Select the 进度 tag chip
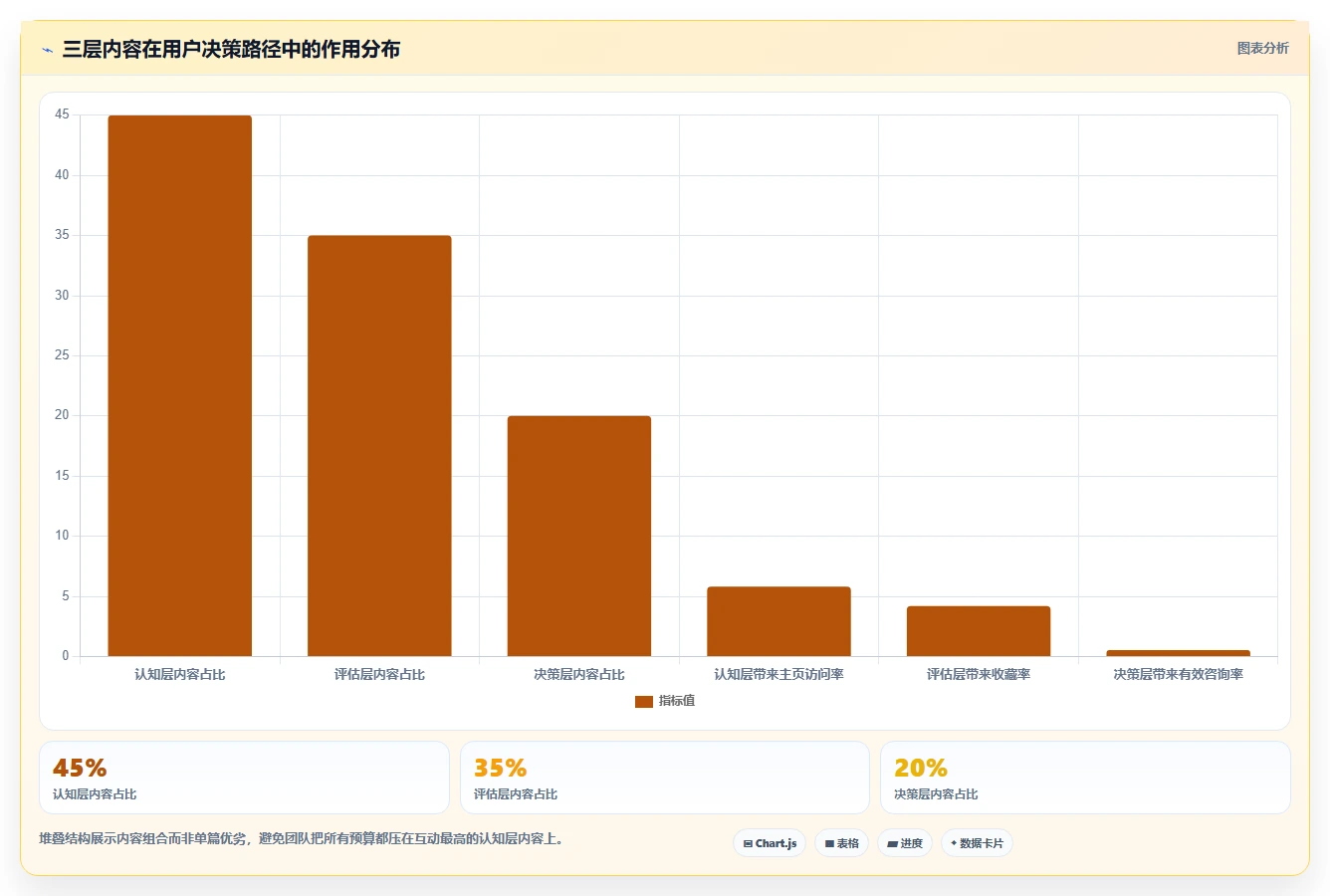The image size is (1330, 896). tap(905, 843)
